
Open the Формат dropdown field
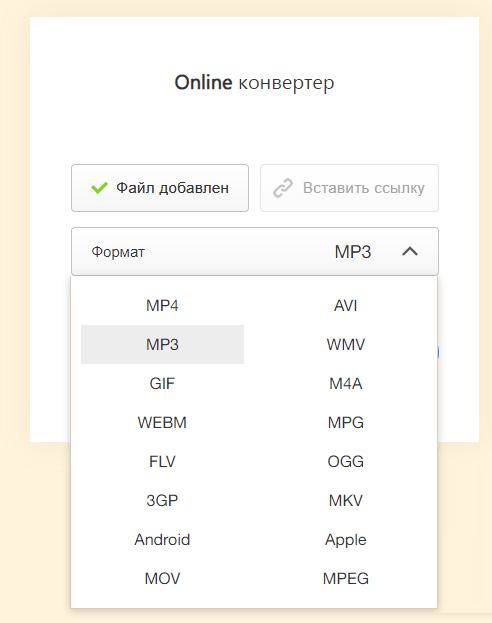(x=255, y=252)
